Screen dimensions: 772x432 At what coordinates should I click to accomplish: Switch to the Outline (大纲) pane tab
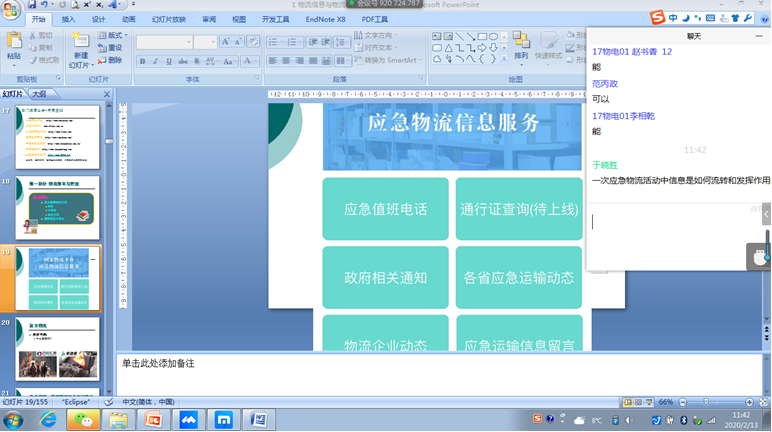click(39, 94)
